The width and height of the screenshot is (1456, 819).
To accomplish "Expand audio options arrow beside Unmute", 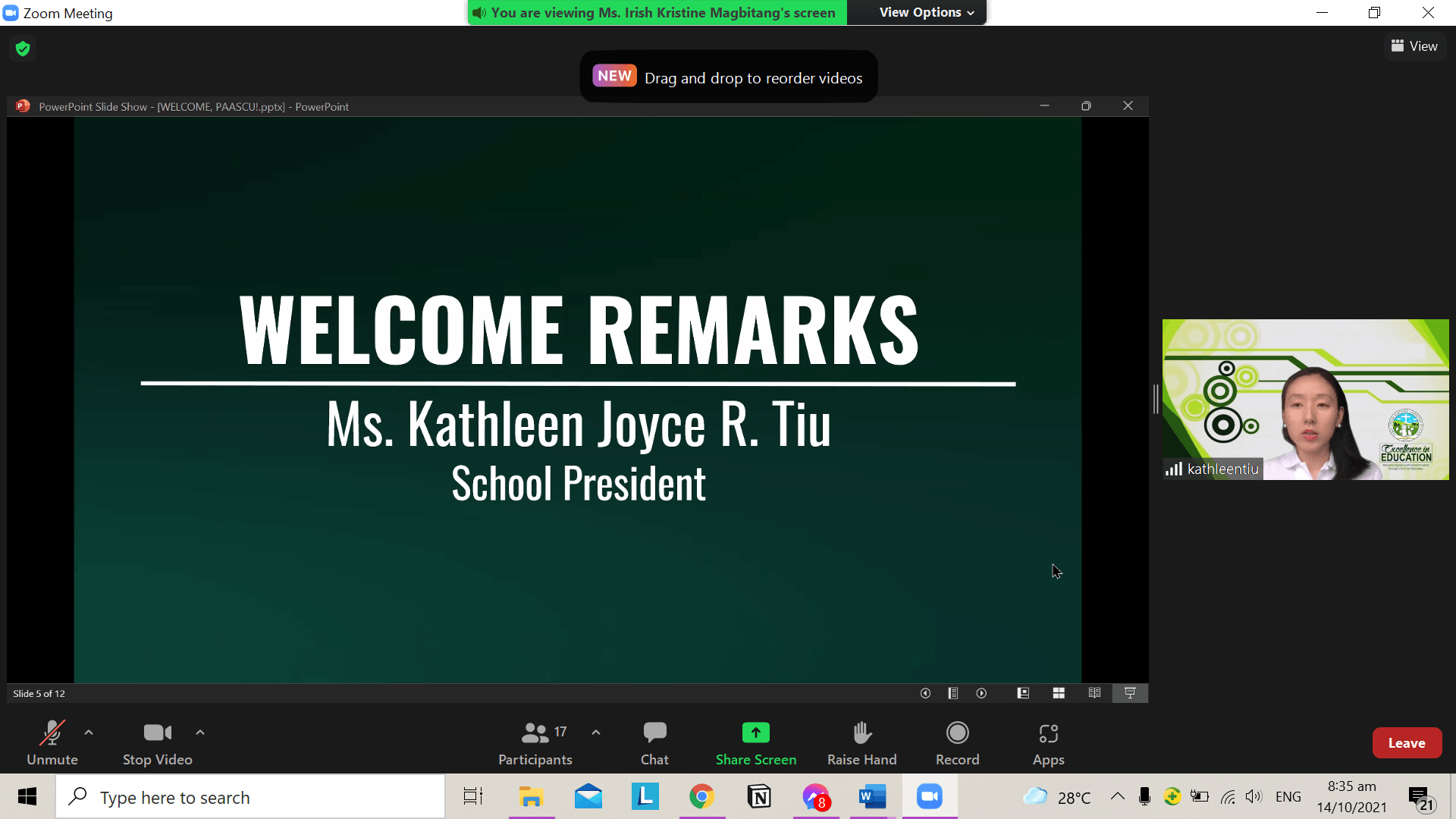I will [x=89, y=733].
